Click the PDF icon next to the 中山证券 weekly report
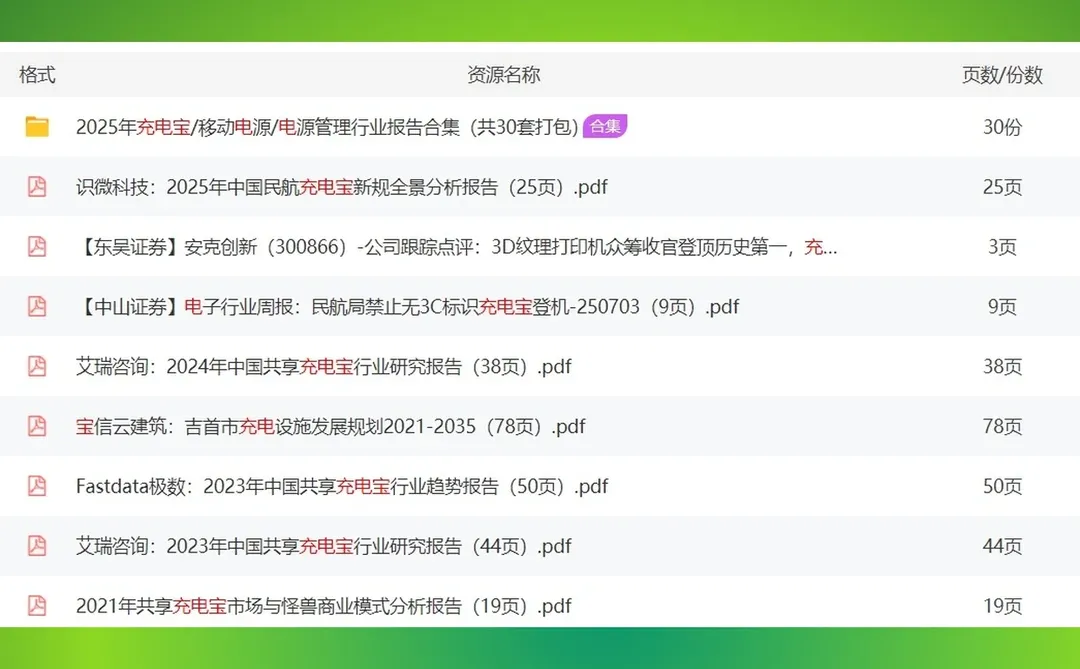Viewport: 1080px width, 669px height. 37,307
